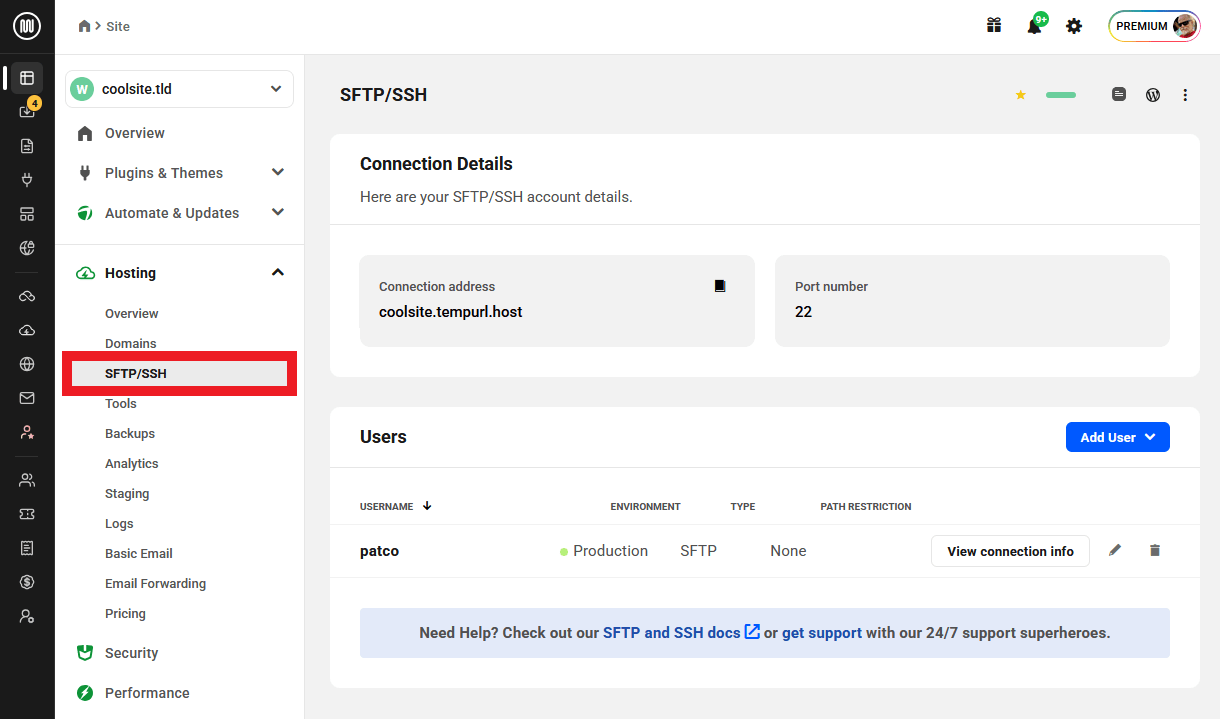The image size is (1220, 719).
Task: Click the Site breadcrumb link
Action: pos(118,26)
